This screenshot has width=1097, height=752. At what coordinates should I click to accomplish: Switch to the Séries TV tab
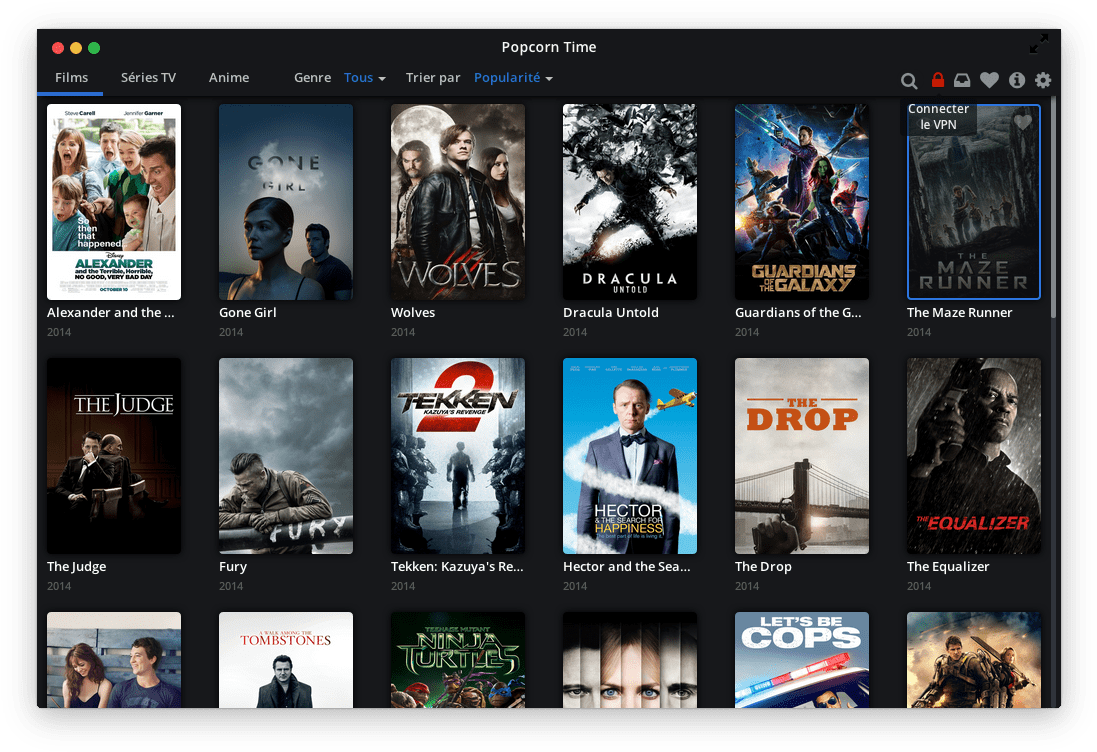[148, 77]
